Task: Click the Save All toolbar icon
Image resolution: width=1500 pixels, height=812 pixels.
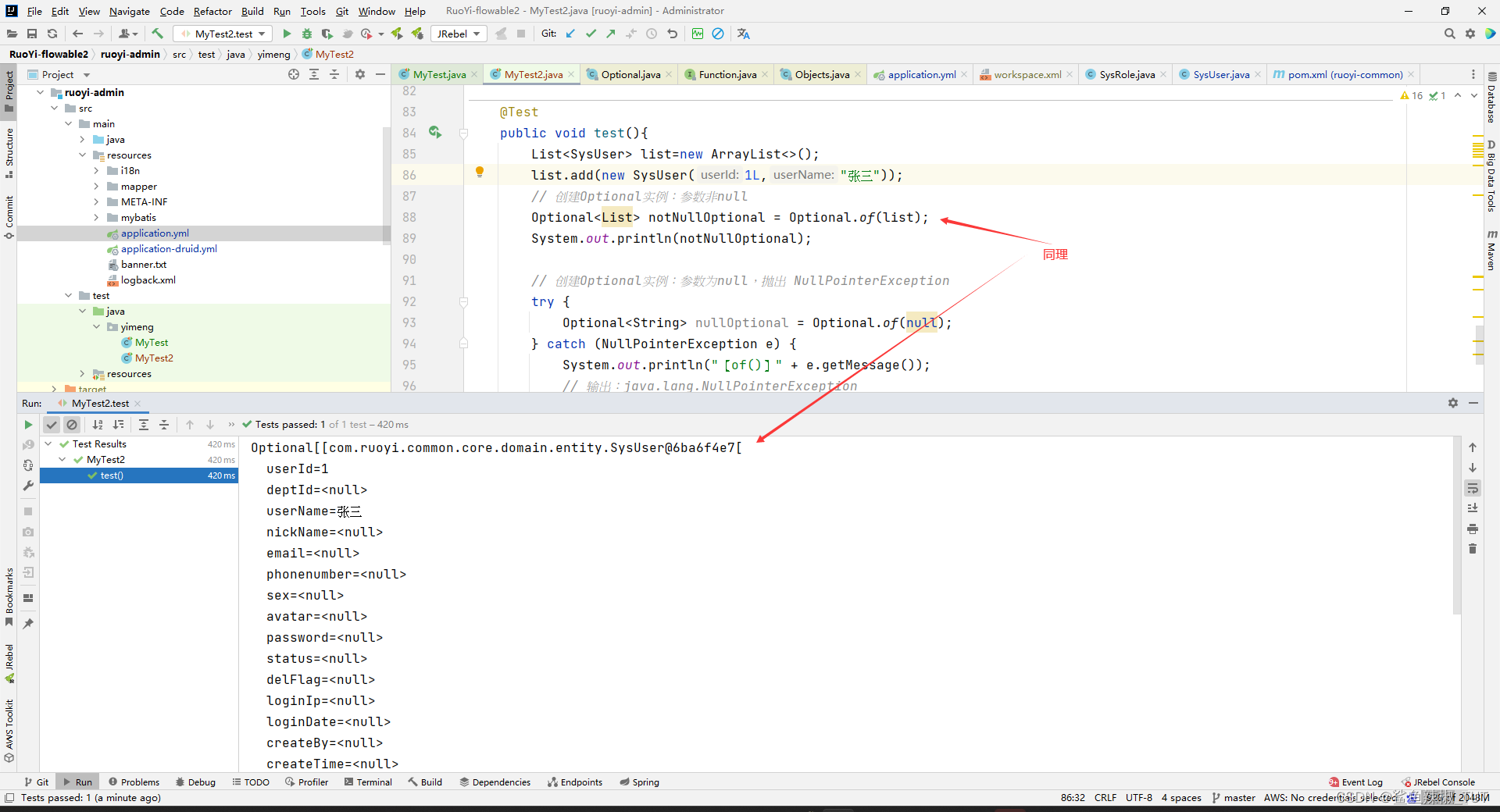Action: [32, 34]
